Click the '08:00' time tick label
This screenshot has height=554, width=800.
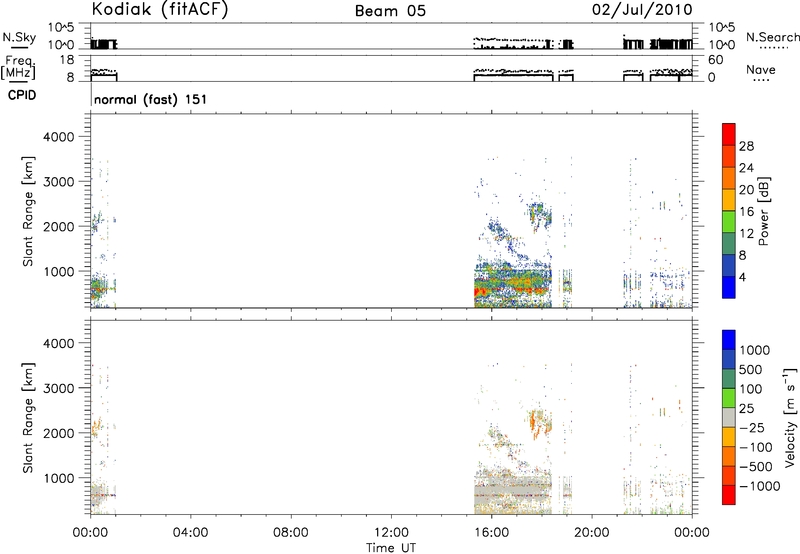[x=290, y=533]
